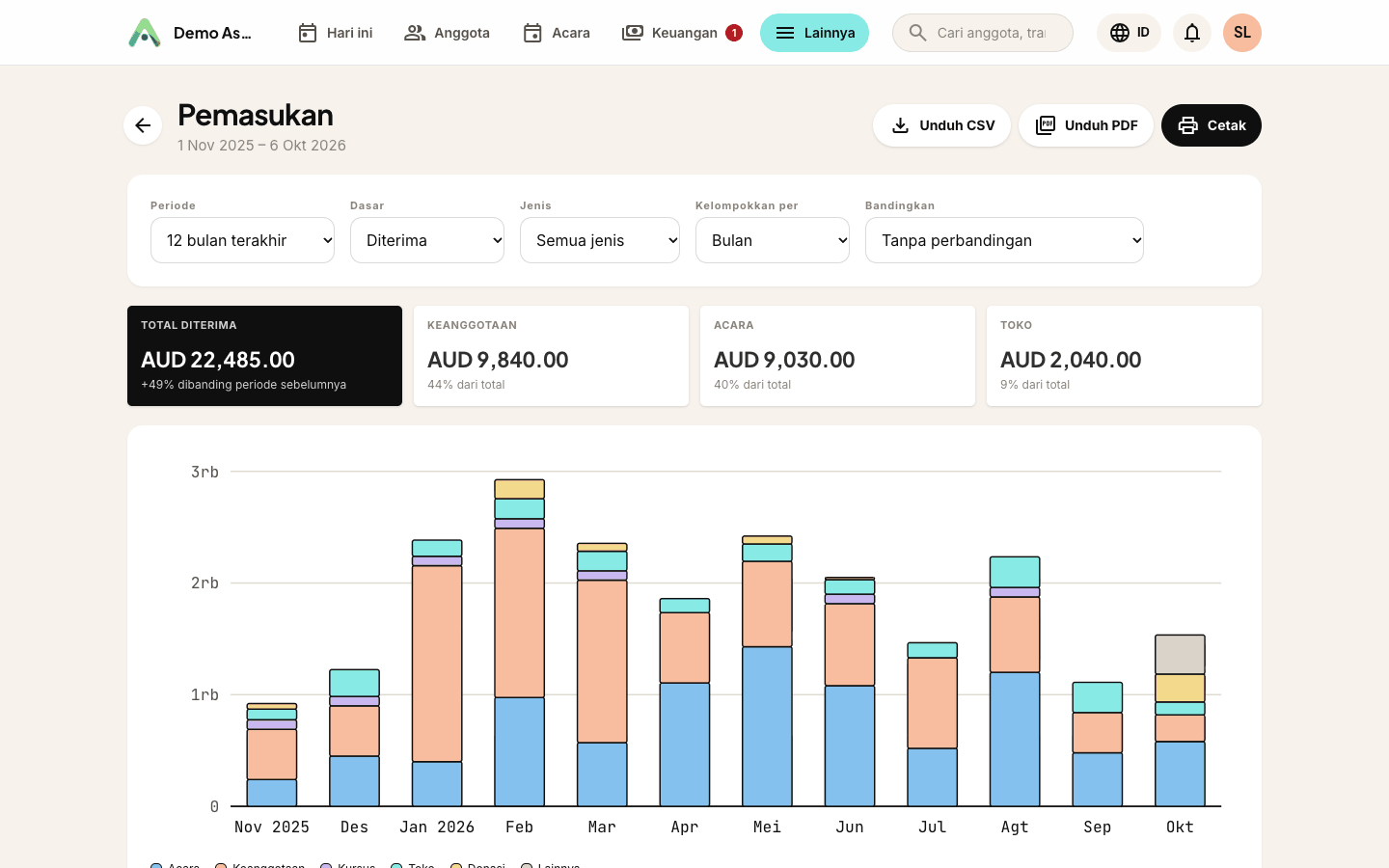Click the printer icon on Cetak
The image size is (1389, 868).
pyautogui.click(x=1188, y=125)
